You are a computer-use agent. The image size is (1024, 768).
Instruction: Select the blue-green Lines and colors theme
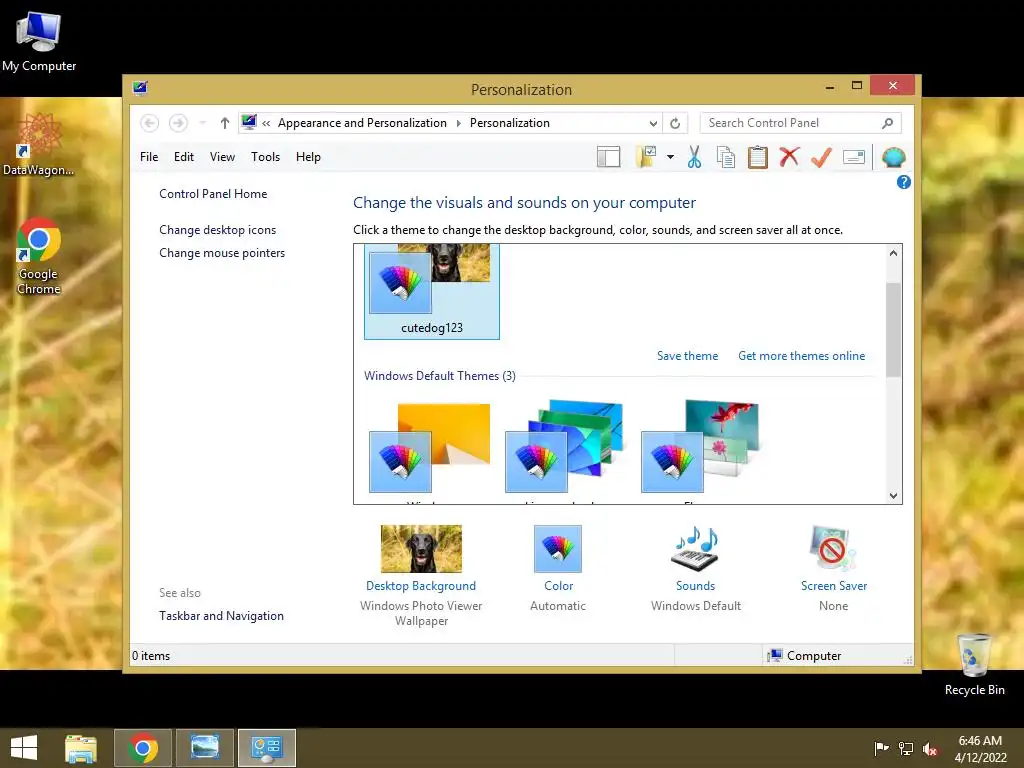click(x=565, y=447)
